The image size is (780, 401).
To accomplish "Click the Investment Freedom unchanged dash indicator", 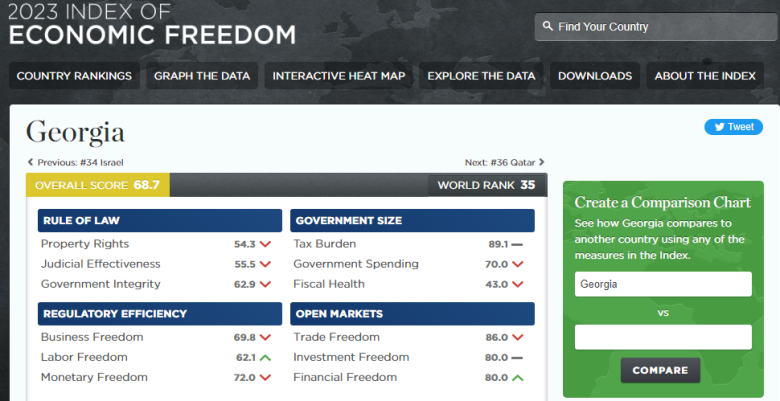I will [517, 357].
